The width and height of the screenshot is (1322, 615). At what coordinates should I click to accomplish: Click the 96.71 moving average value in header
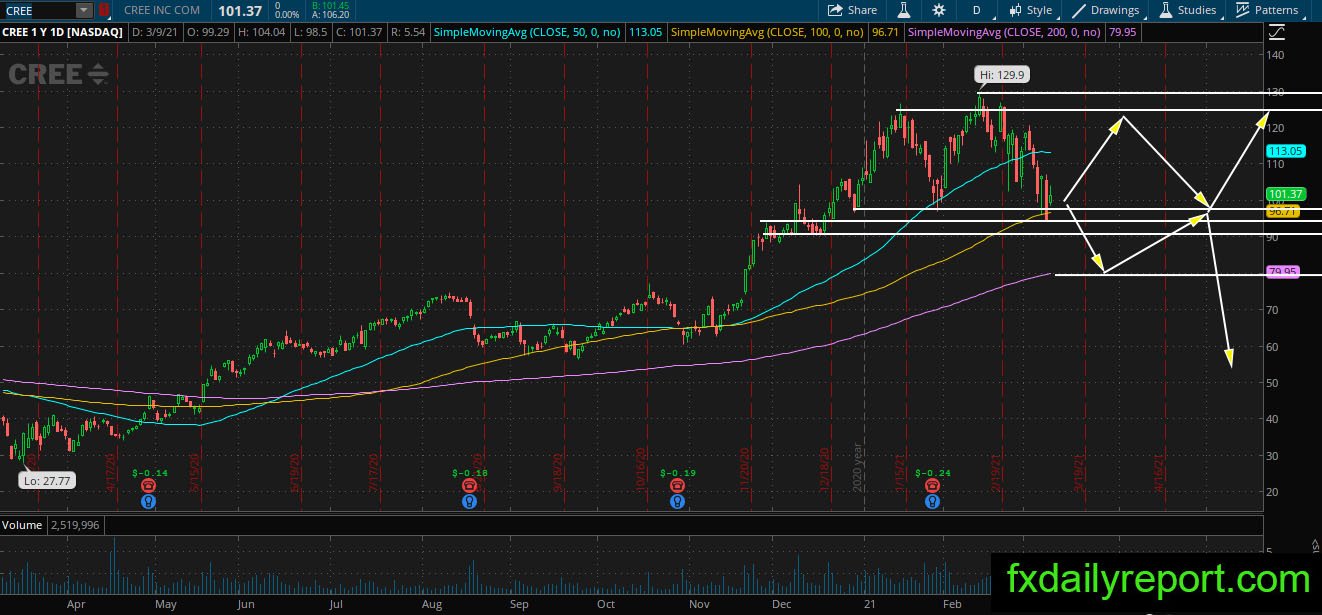coord(885,32)
